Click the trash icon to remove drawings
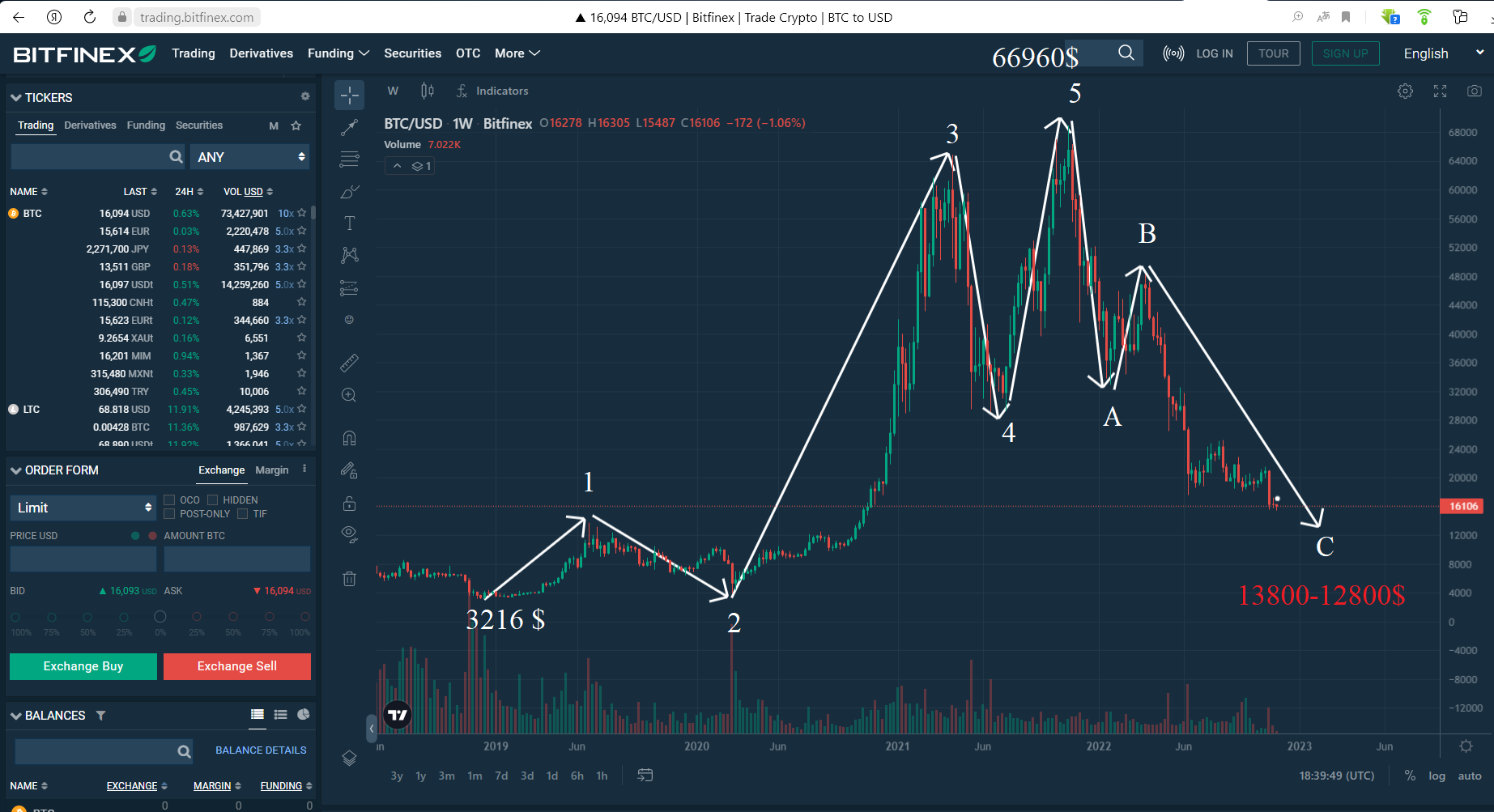 click(x=349, y=579)
